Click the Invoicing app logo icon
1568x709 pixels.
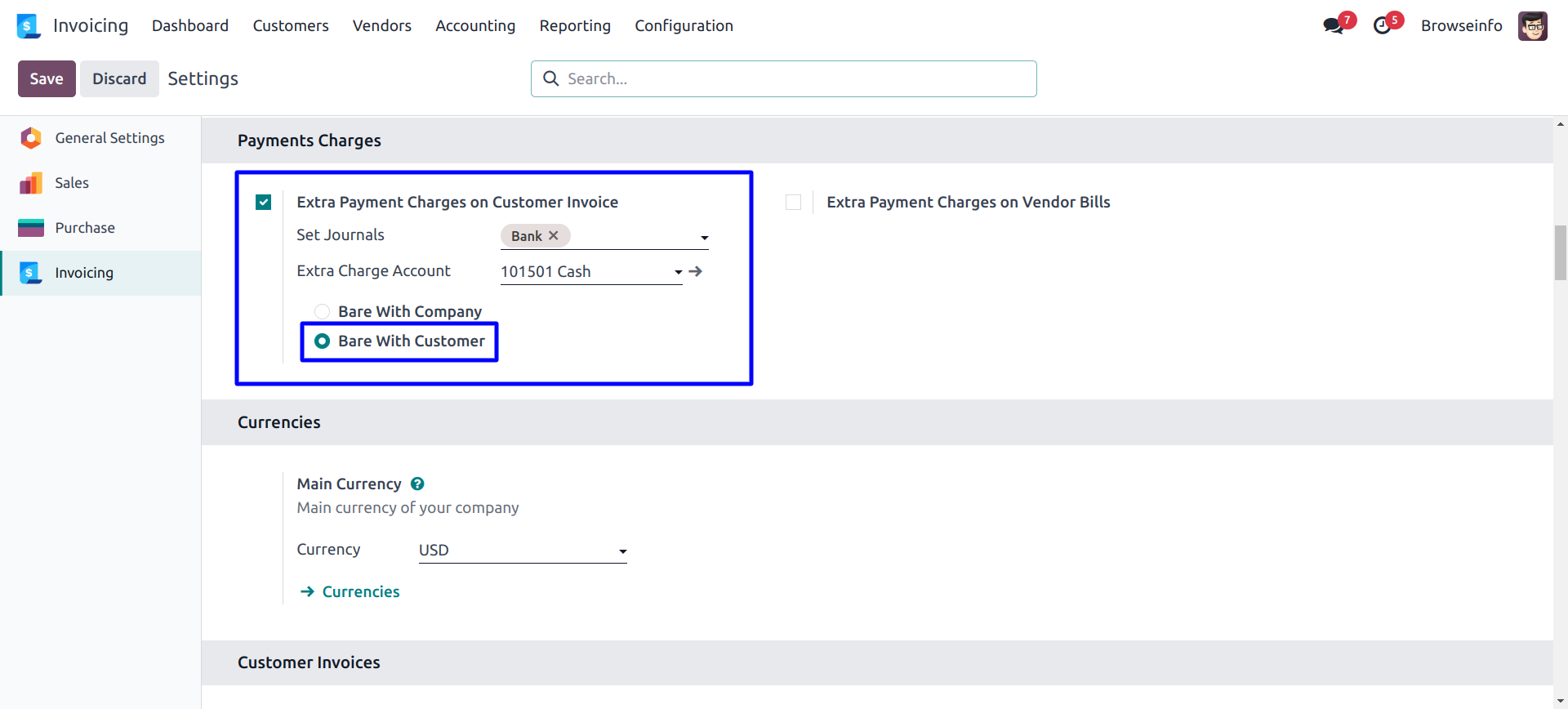pyautogui.click(x=28, y=26)
